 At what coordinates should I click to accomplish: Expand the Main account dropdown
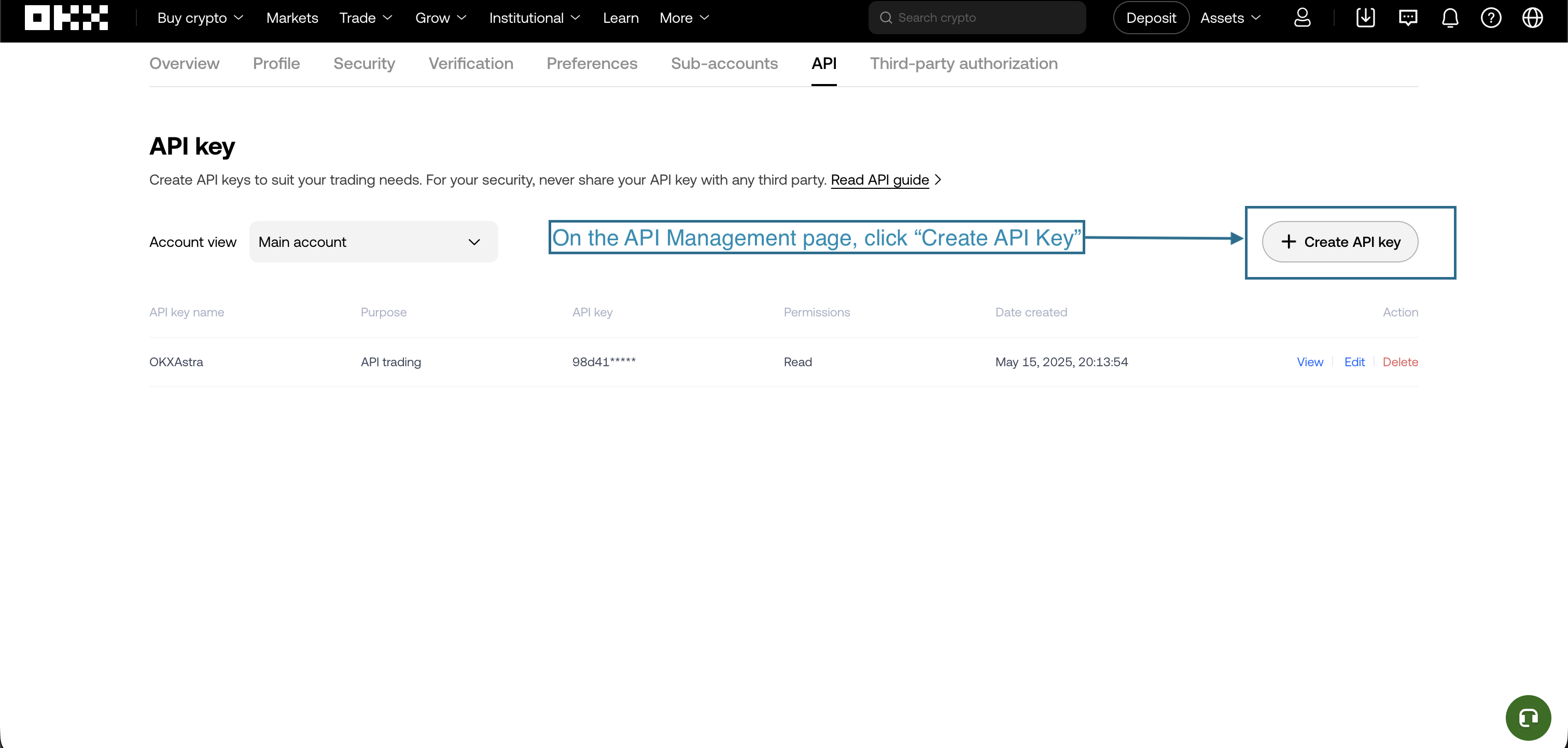pyautogui.click(x=373, y=242)
